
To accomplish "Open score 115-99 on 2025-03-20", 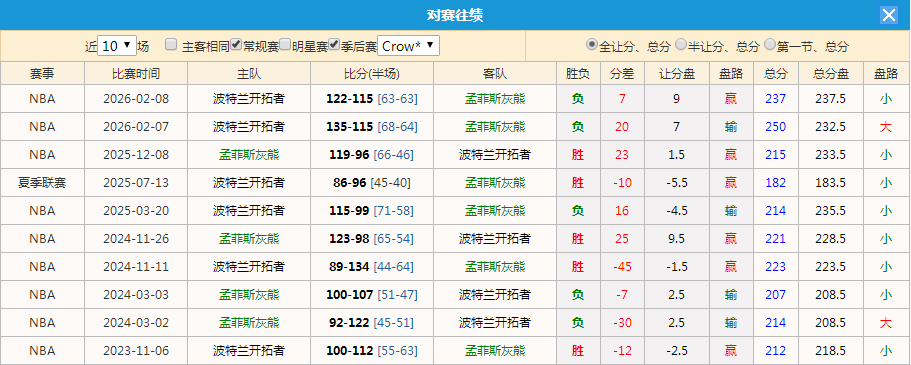I will (349, 210).
